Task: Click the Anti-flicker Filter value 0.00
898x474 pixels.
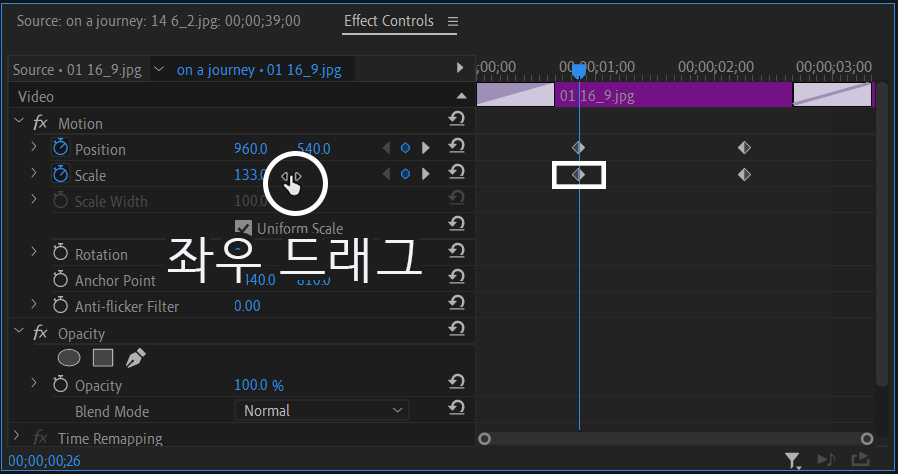Action: point(247,306)
